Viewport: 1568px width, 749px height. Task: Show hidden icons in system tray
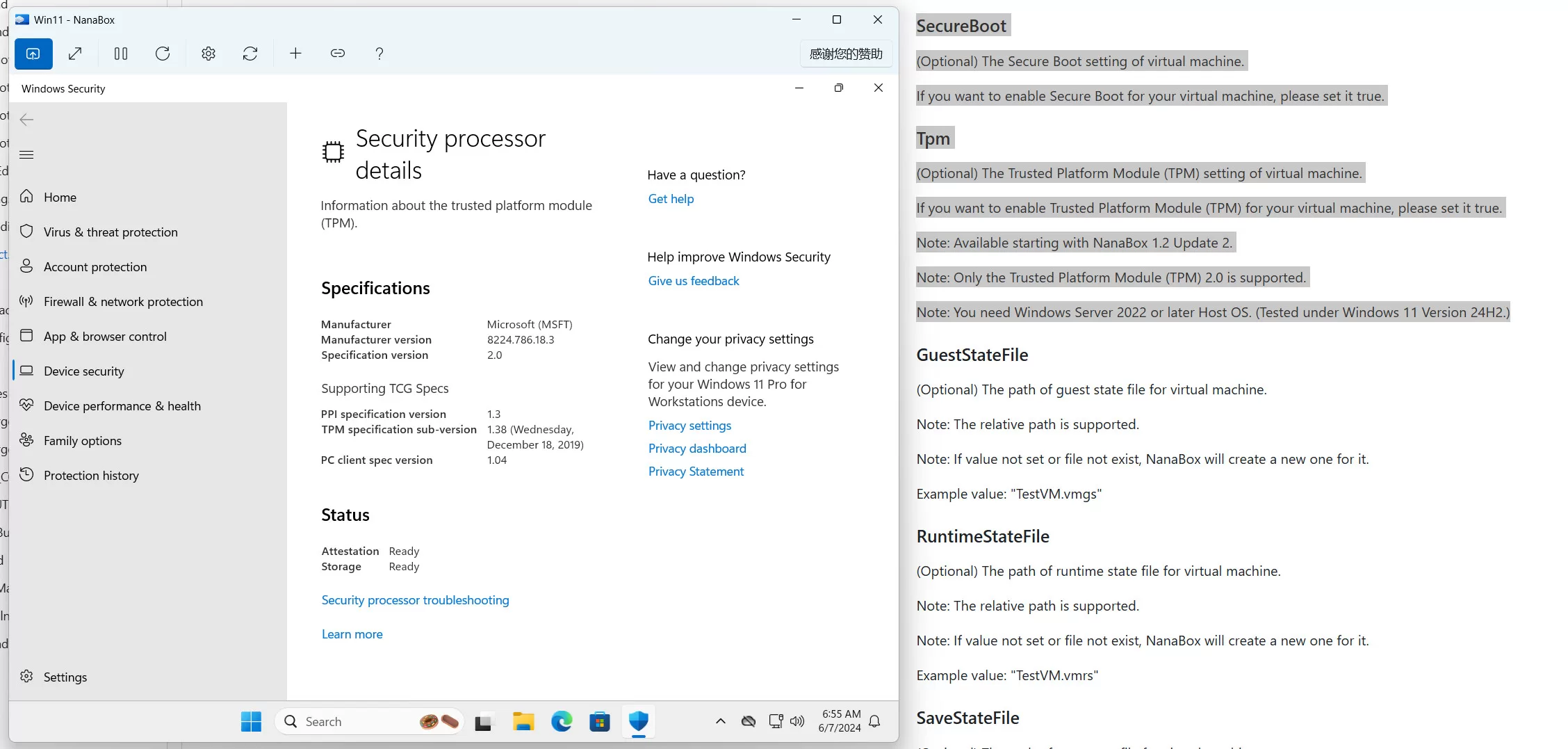pyautogui.click(x=721, y=721)
